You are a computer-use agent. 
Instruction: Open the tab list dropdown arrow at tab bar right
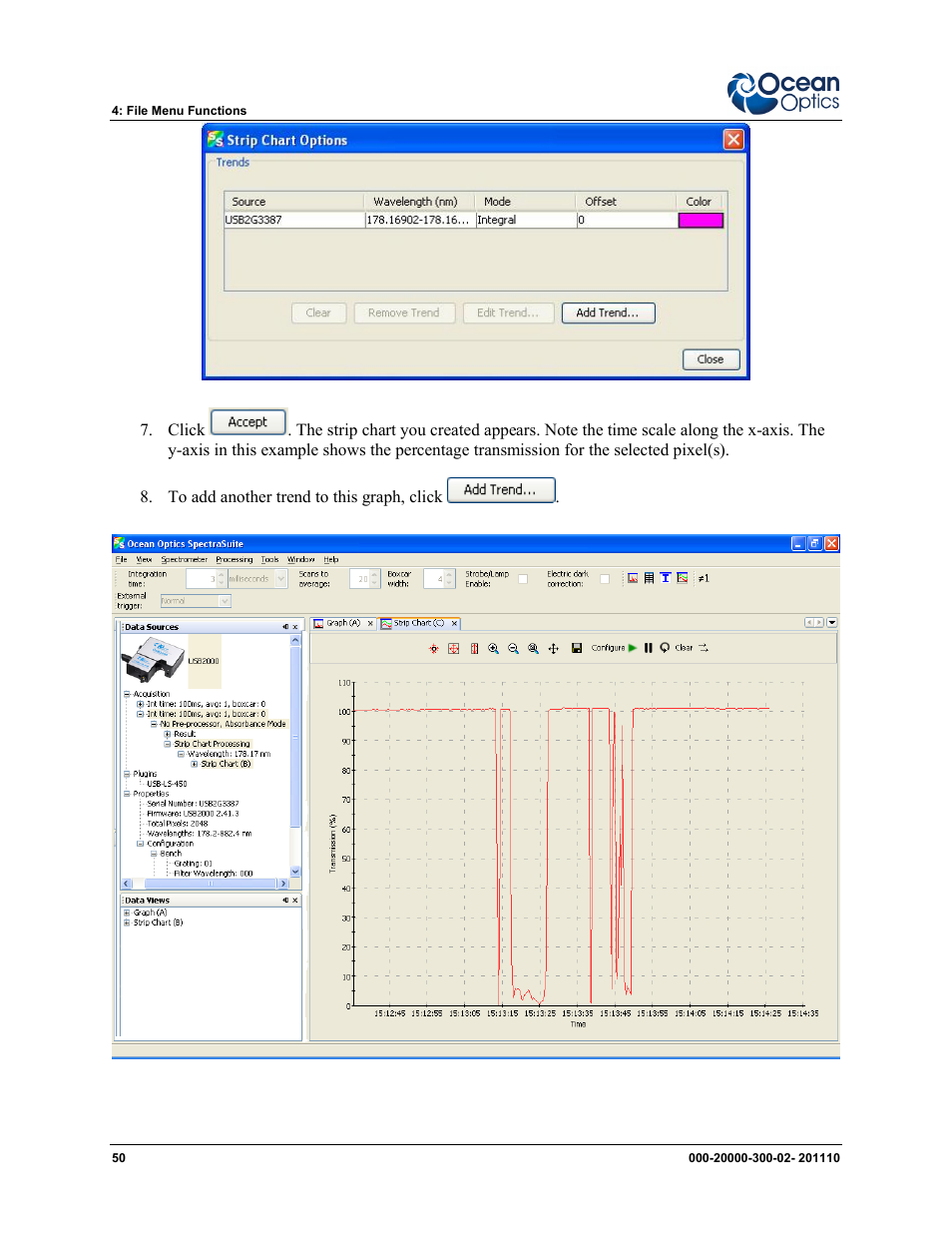click(x=832, y=622)
